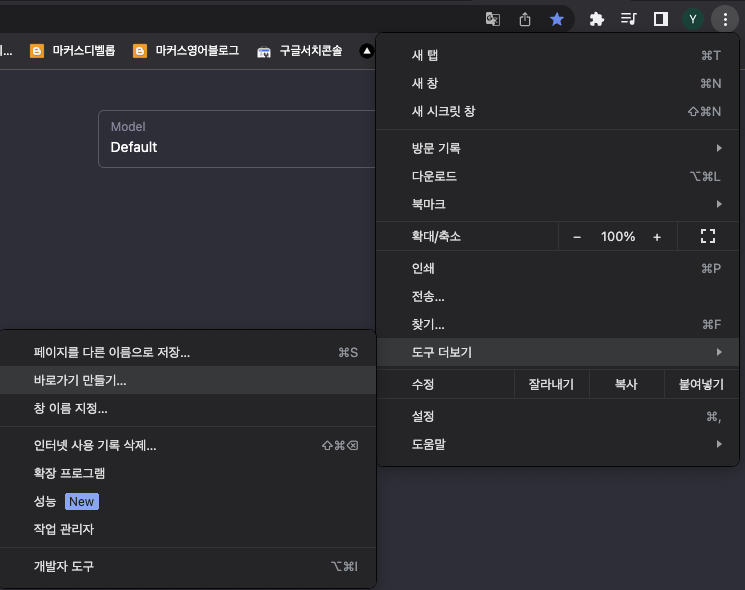Image resolution: width=745 pixels, height=590 pixels.
Task: Click the 붙여넣기 button
Action: point(701,384)
